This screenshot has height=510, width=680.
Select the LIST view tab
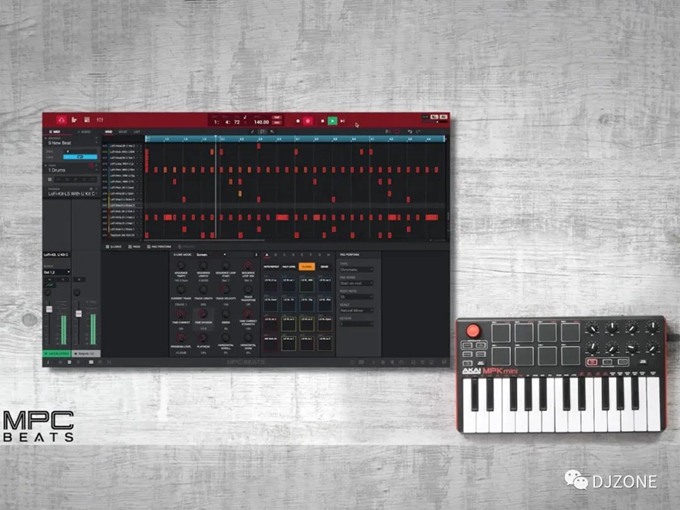(137, 131)
